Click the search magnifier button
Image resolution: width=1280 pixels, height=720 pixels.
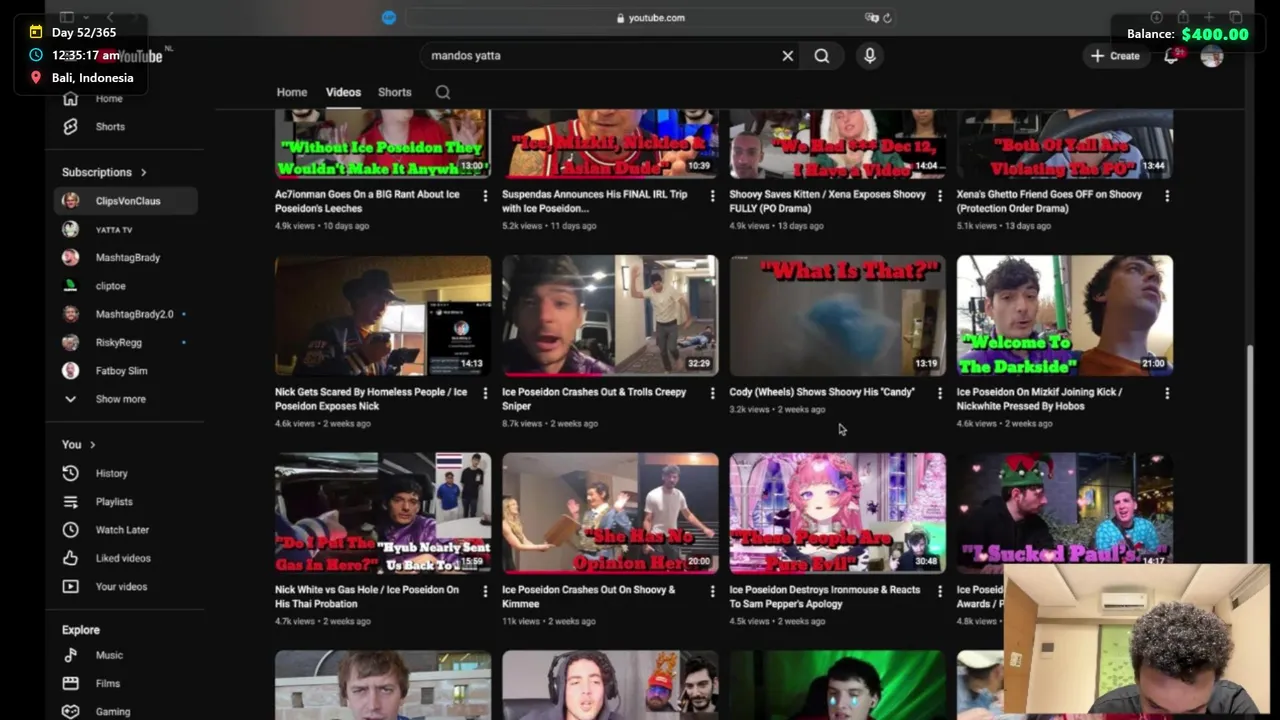821,56
